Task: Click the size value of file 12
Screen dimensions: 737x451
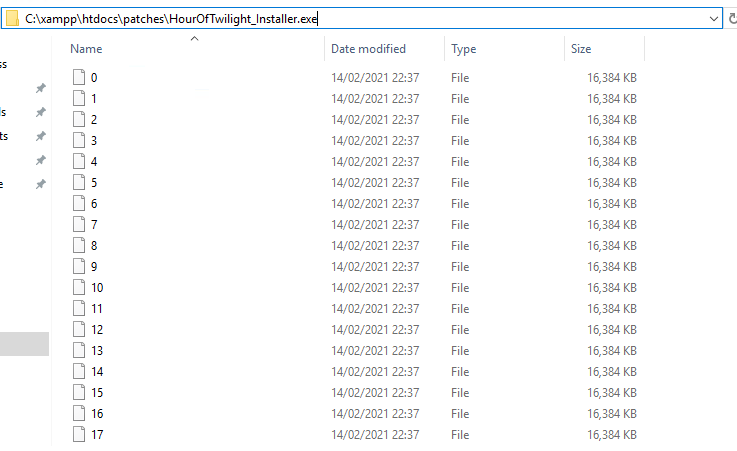Action: pyautogui.click(x=612, y=330)
